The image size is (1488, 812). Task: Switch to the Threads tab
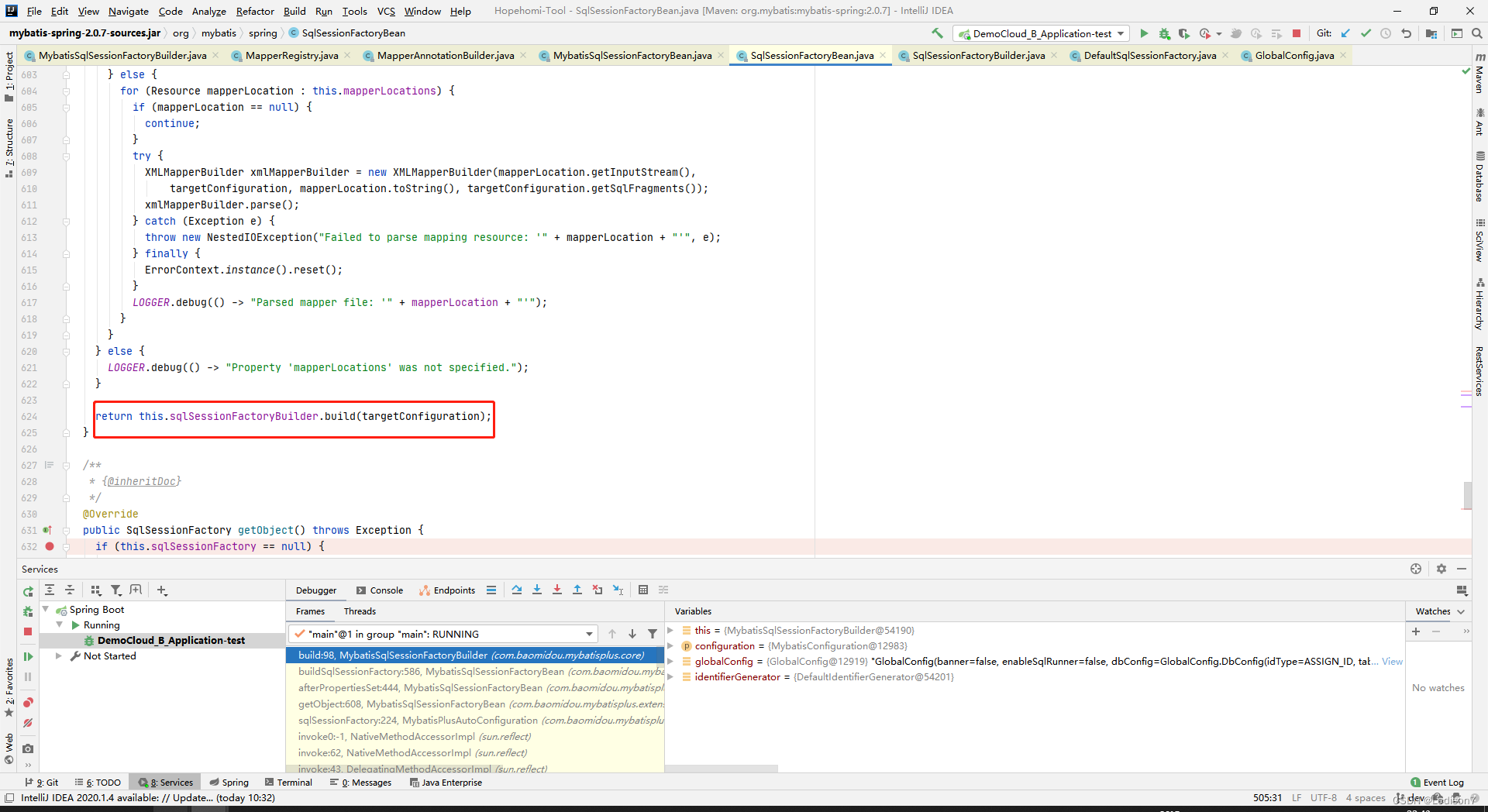point(360,611)
